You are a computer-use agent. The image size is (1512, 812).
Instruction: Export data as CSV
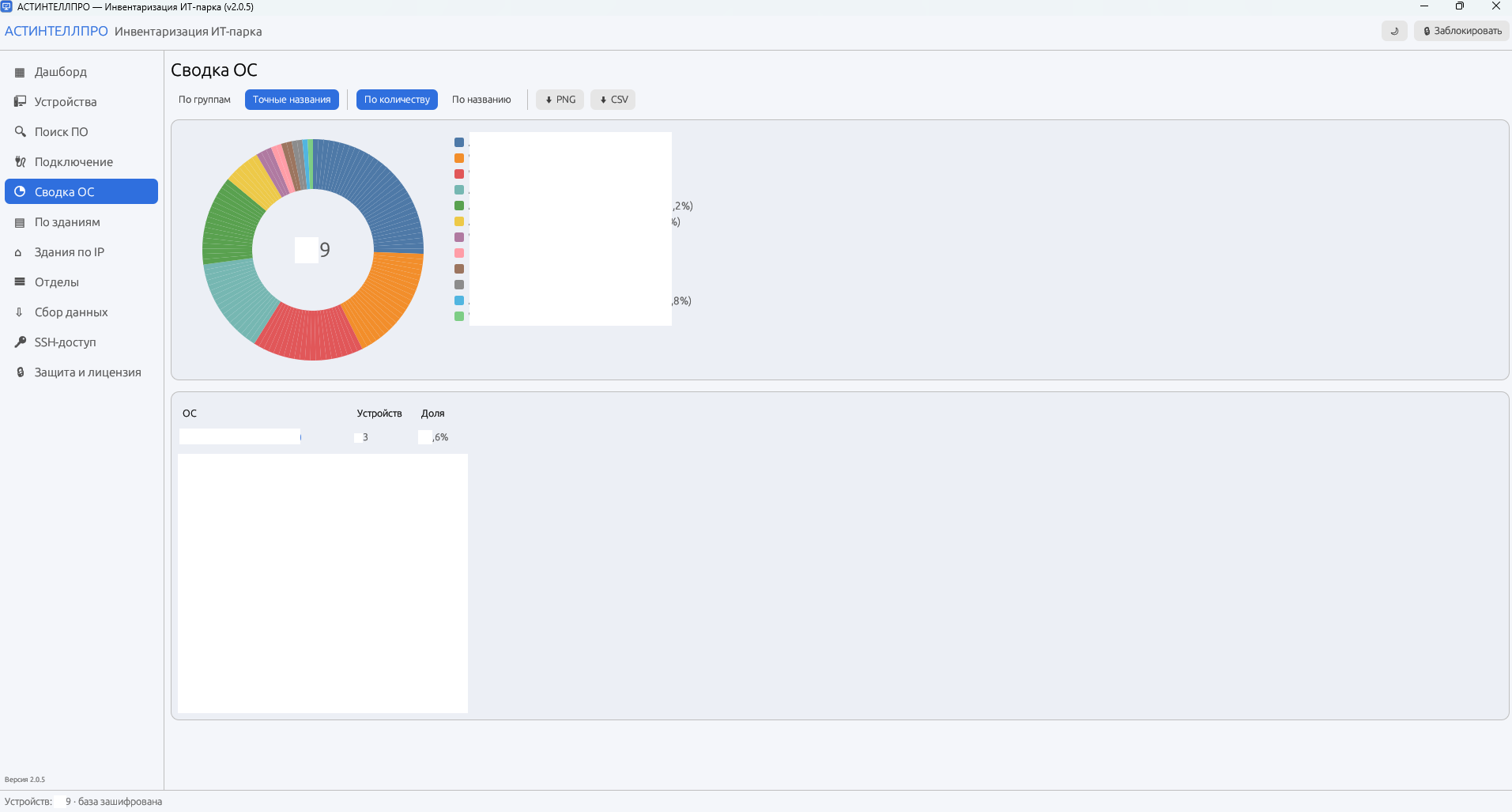pyautogui.click(x=613, y=100)
